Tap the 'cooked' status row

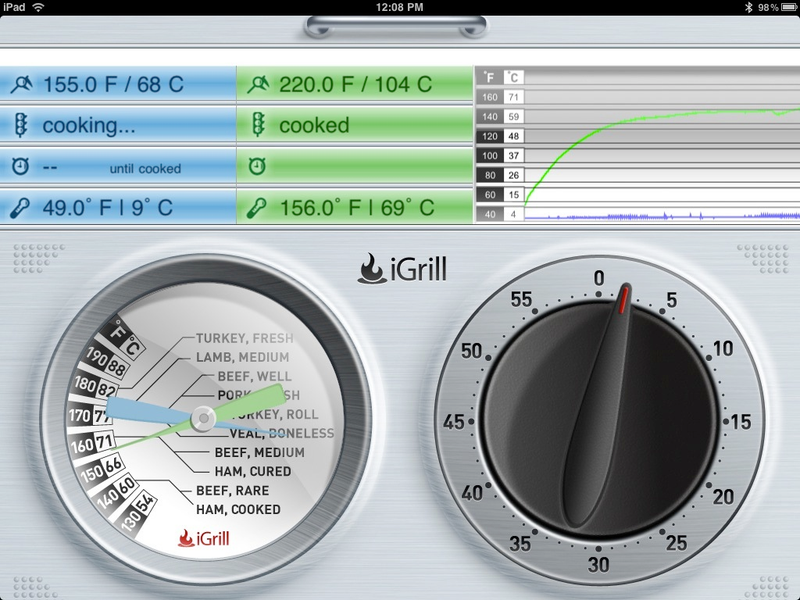[x=355, y=125]
